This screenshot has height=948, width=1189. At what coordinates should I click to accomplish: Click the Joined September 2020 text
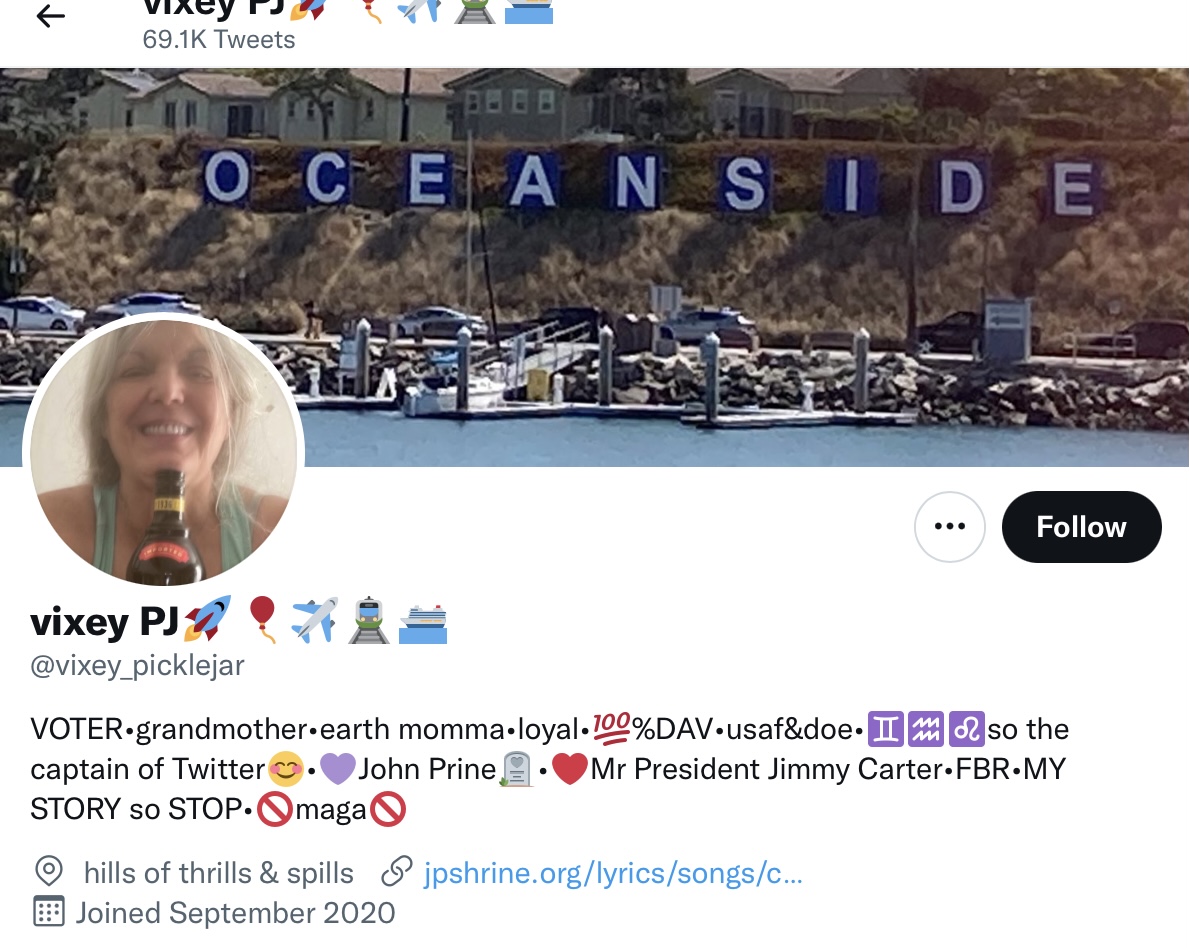(x=235, y=912)
